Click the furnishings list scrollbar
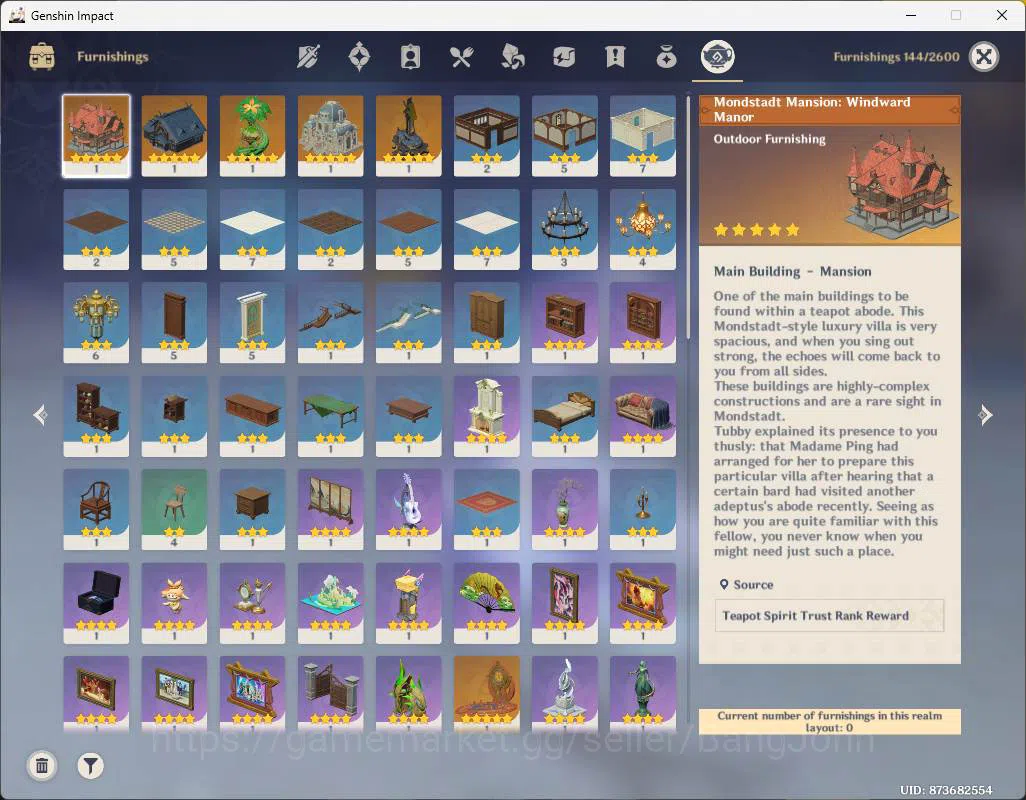 tap(688, 218)
